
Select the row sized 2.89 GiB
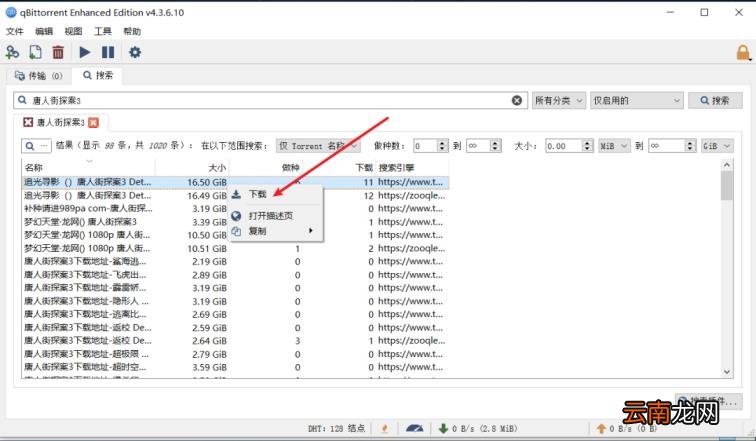(x=235, y=275)
